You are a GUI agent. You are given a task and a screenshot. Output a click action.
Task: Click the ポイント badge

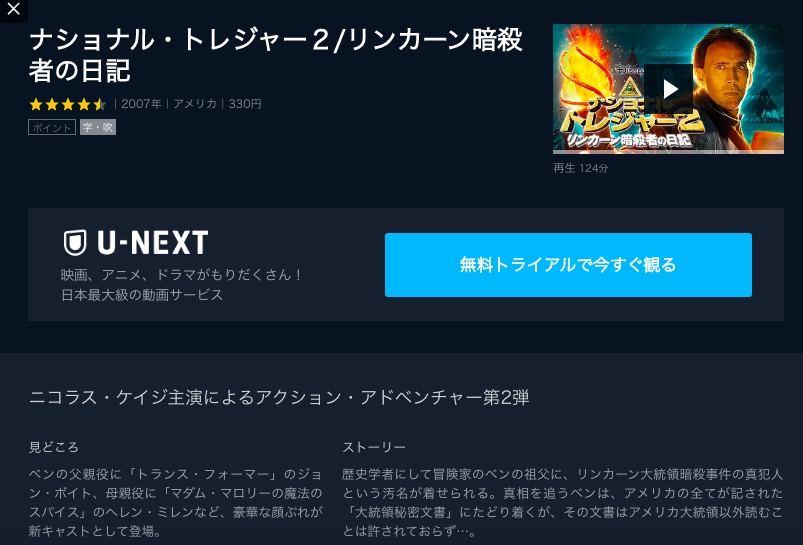coord(52,127)
